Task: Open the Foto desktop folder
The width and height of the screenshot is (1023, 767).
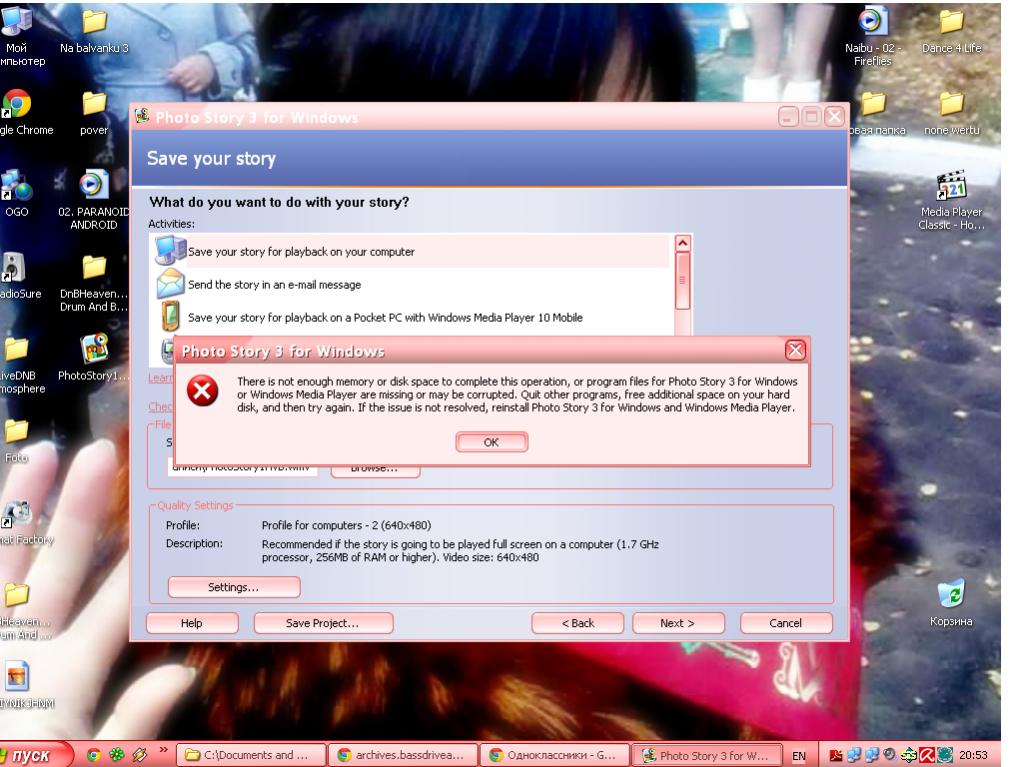Action: [x=16, y=440]
